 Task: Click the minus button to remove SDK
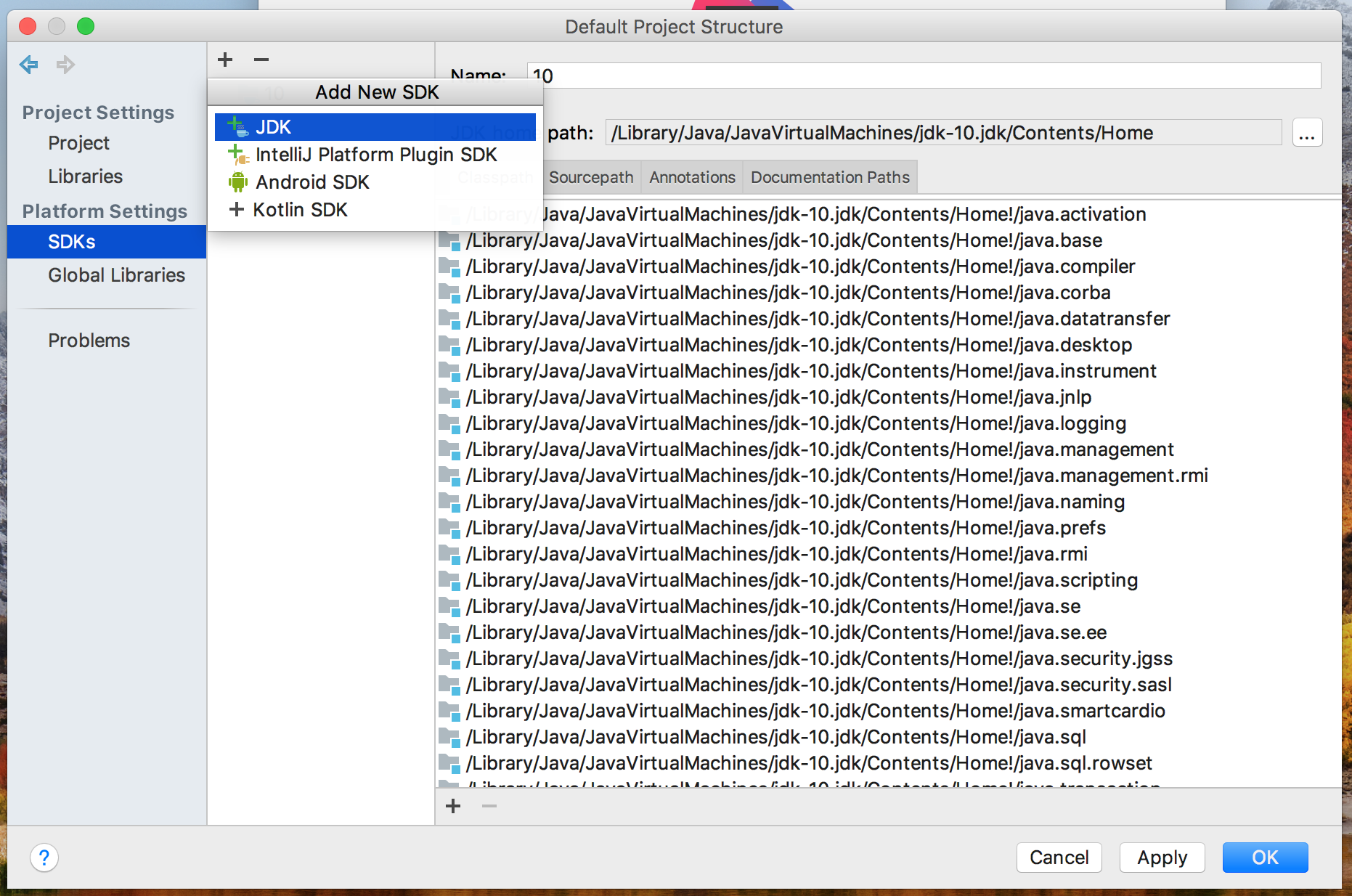[261, 60]
